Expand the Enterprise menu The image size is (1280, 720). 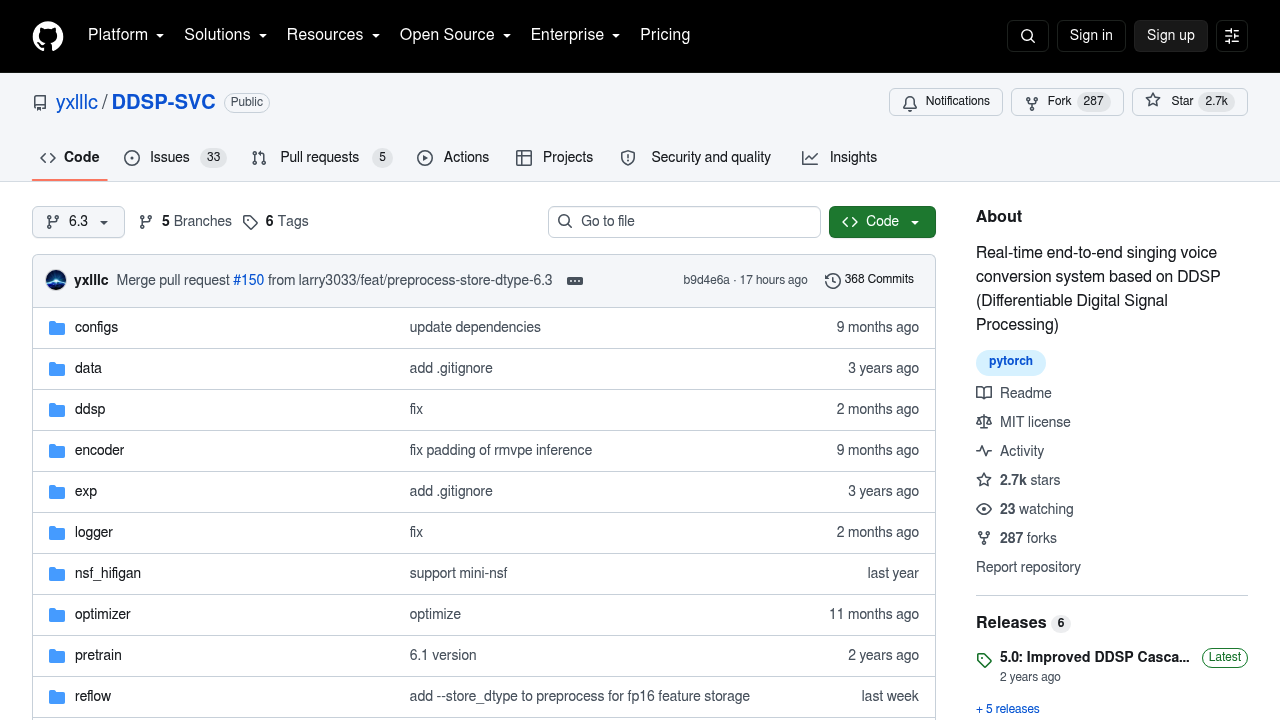point(575,35)
